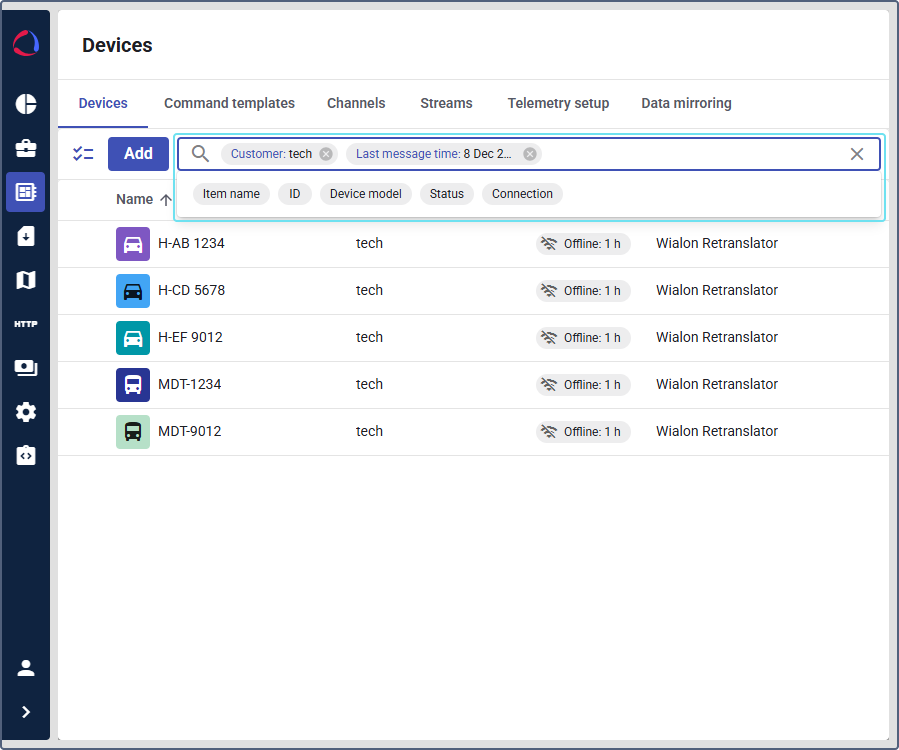Remove the Customer: tech filter chip
The width and height of the screenshot is (899, 750).
coord(326,154)
